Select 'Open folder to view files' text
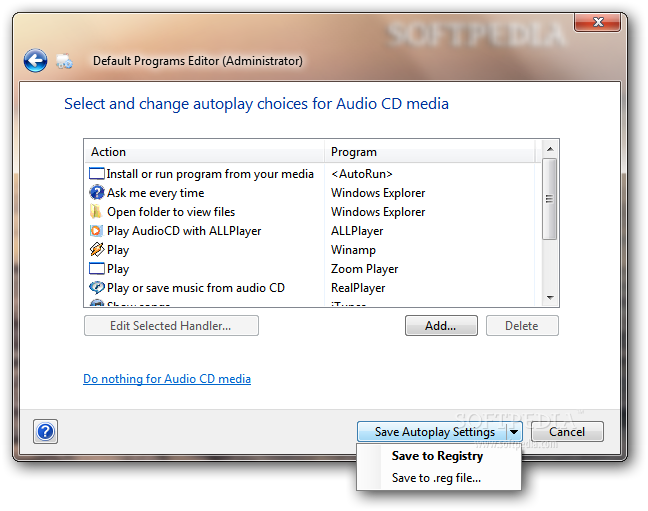The height and width of the screenshot is (511, 648). click(x=171, y=212)
